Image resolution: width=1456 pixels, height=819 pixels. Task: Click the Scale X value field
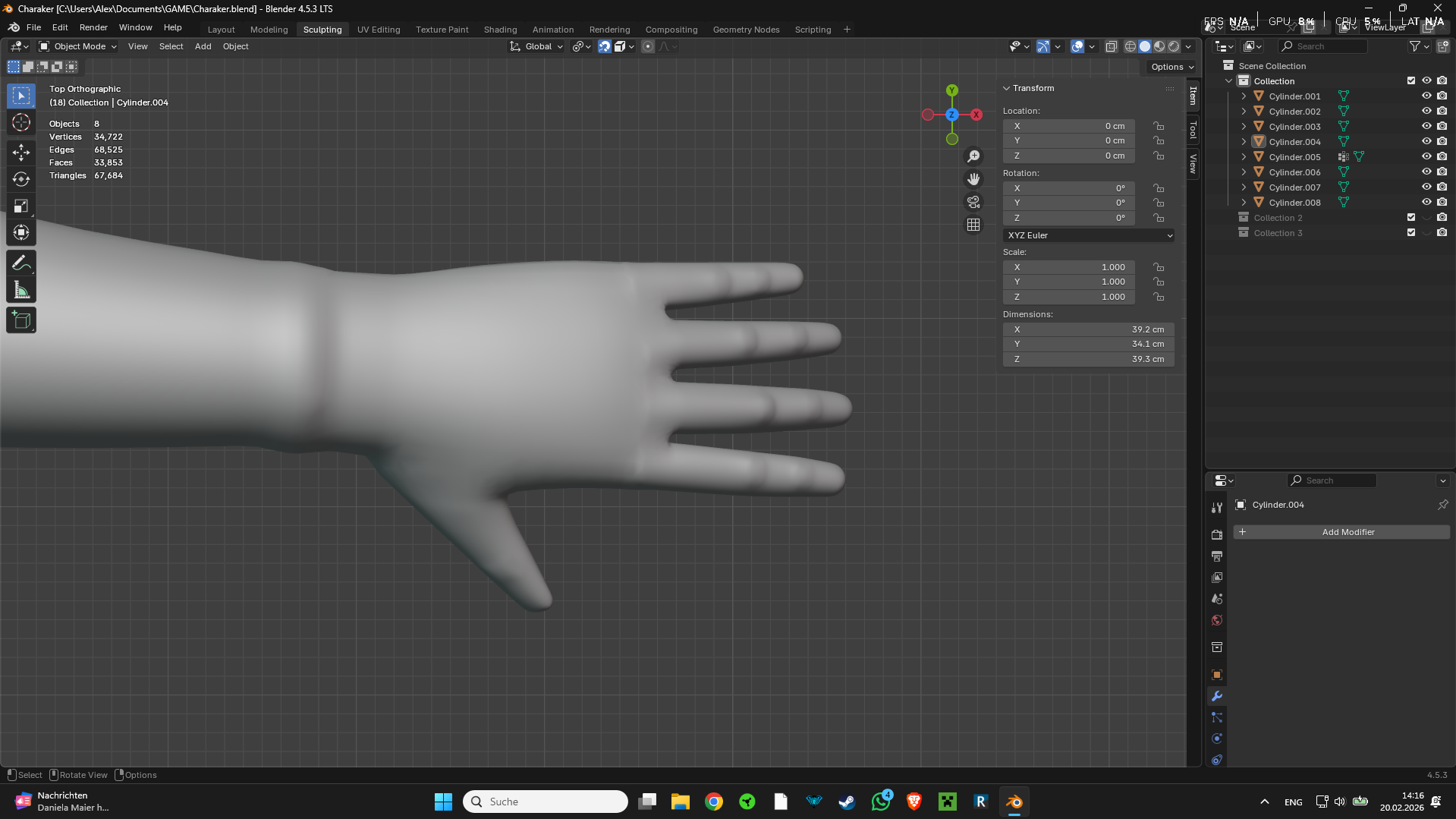[x=1069, y=267]
